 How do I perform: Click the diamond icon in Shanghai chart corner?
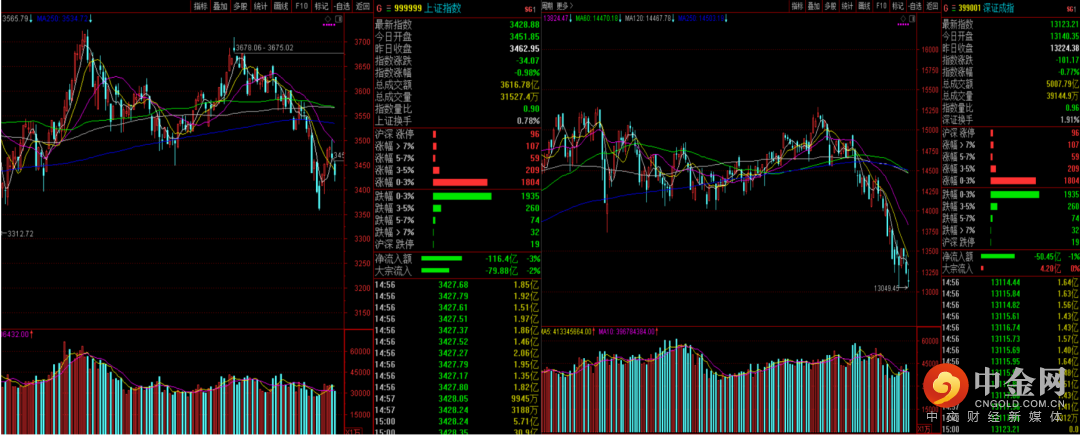pos(328,19)
